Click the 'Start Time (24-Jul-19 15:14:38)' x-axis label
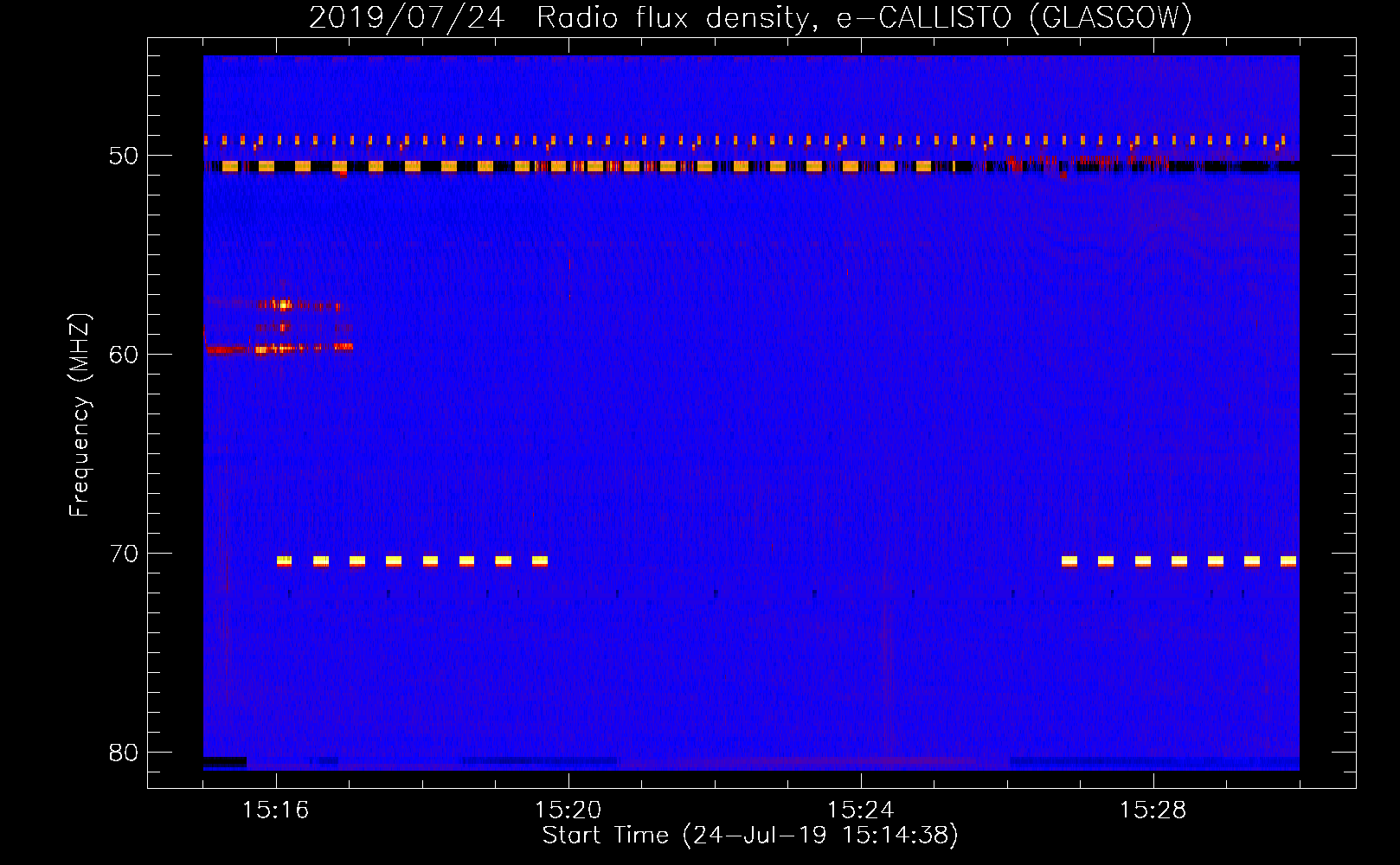 click(x=750, y=836)
